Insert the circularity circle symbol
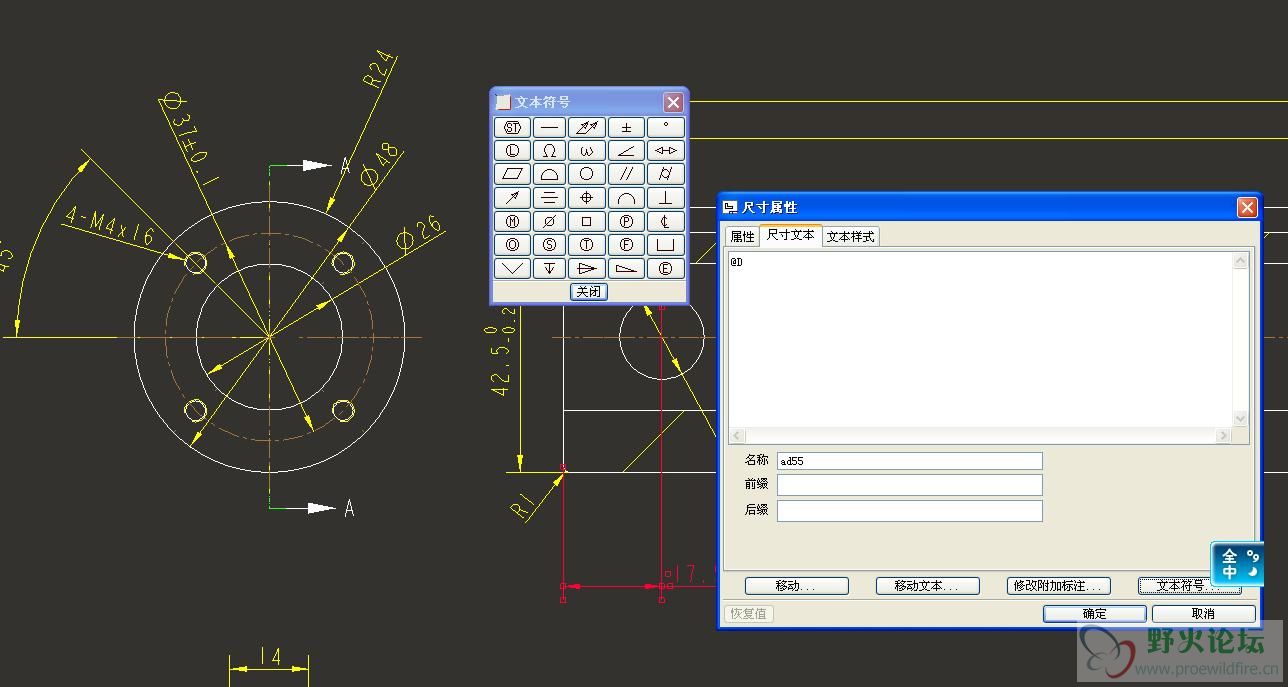 pyautogui.click(x=587, y=174)
